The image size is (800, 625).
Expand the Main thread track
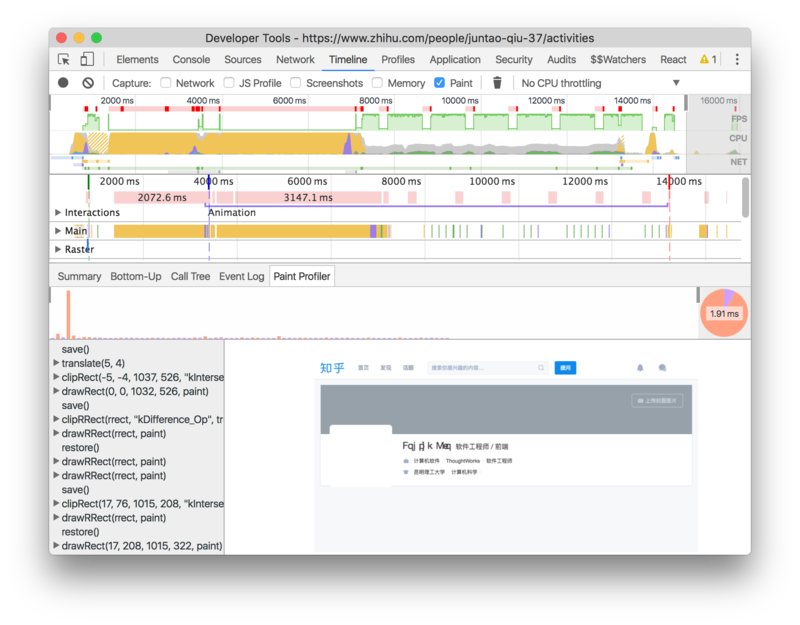[x=58, y=231]
